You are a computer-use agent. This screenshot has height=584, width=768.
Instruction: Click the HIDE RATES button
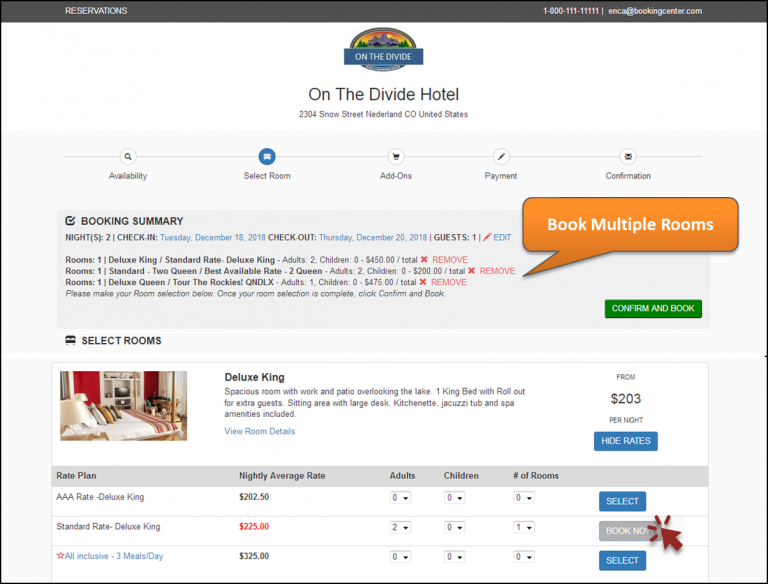(x=625, y=441)
